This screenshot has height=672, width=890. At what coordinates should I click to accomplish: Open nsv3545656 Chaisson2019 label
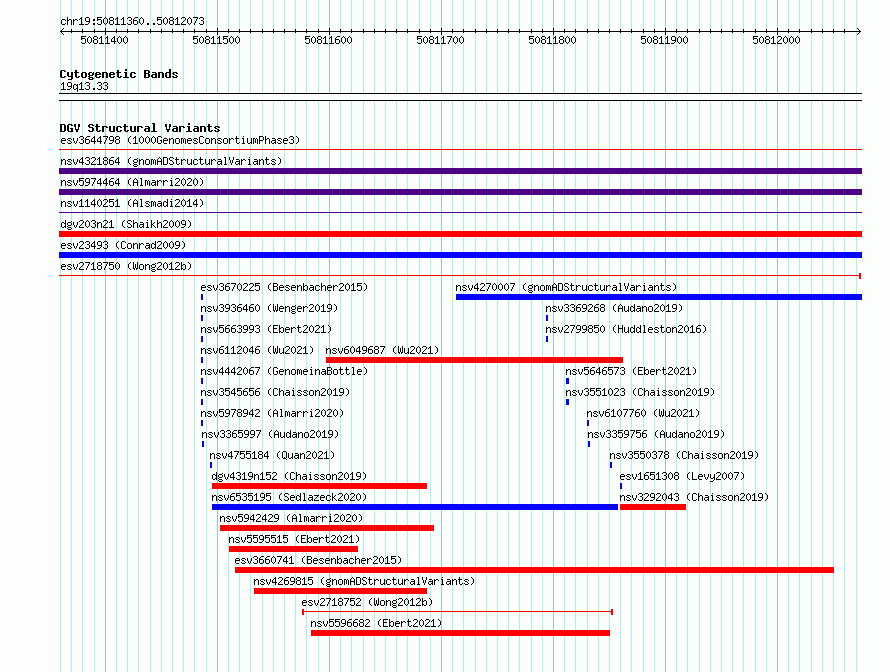275,392
